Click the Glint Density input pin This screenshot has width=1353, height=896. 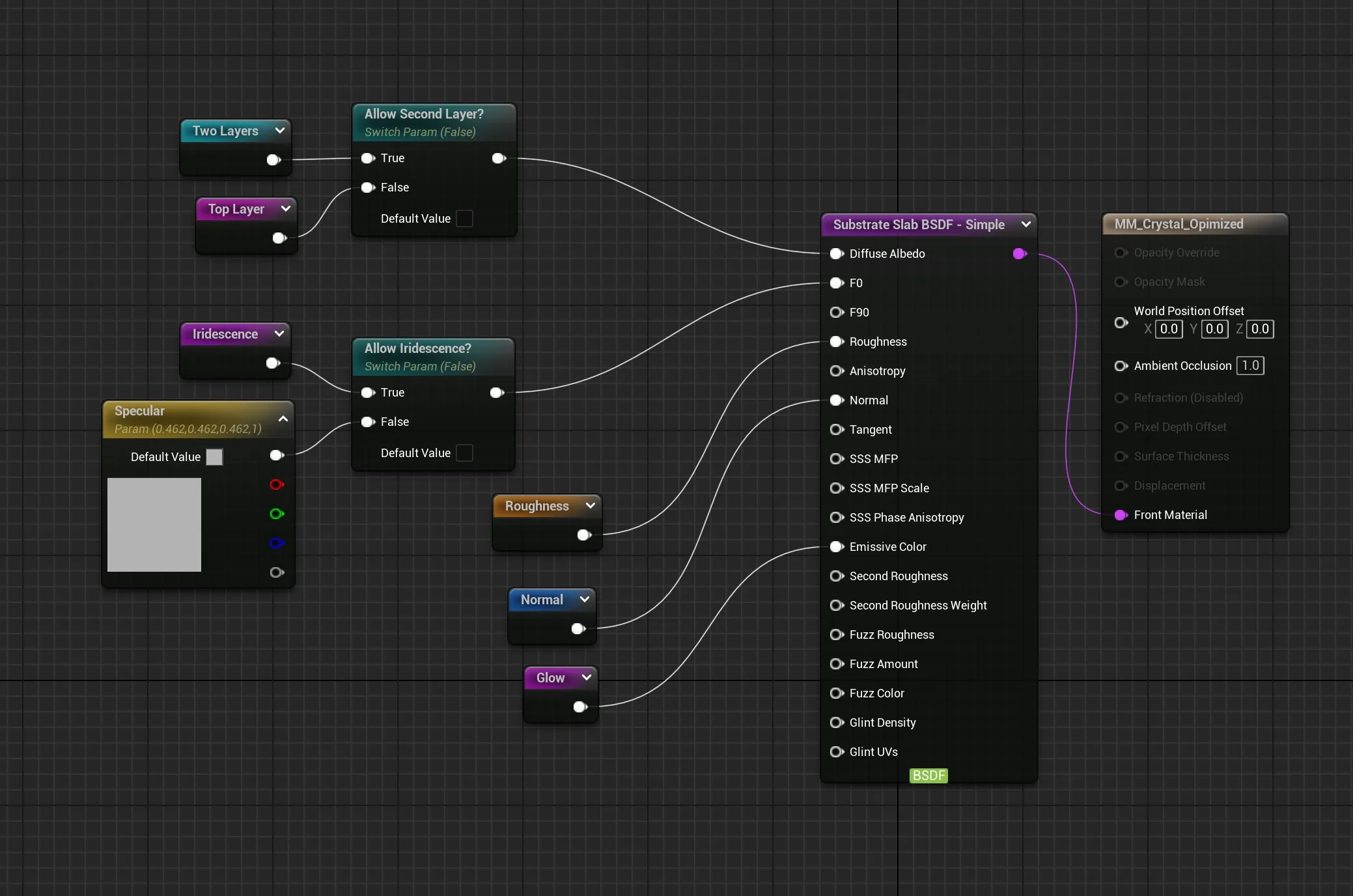click(x=837, y=723)
